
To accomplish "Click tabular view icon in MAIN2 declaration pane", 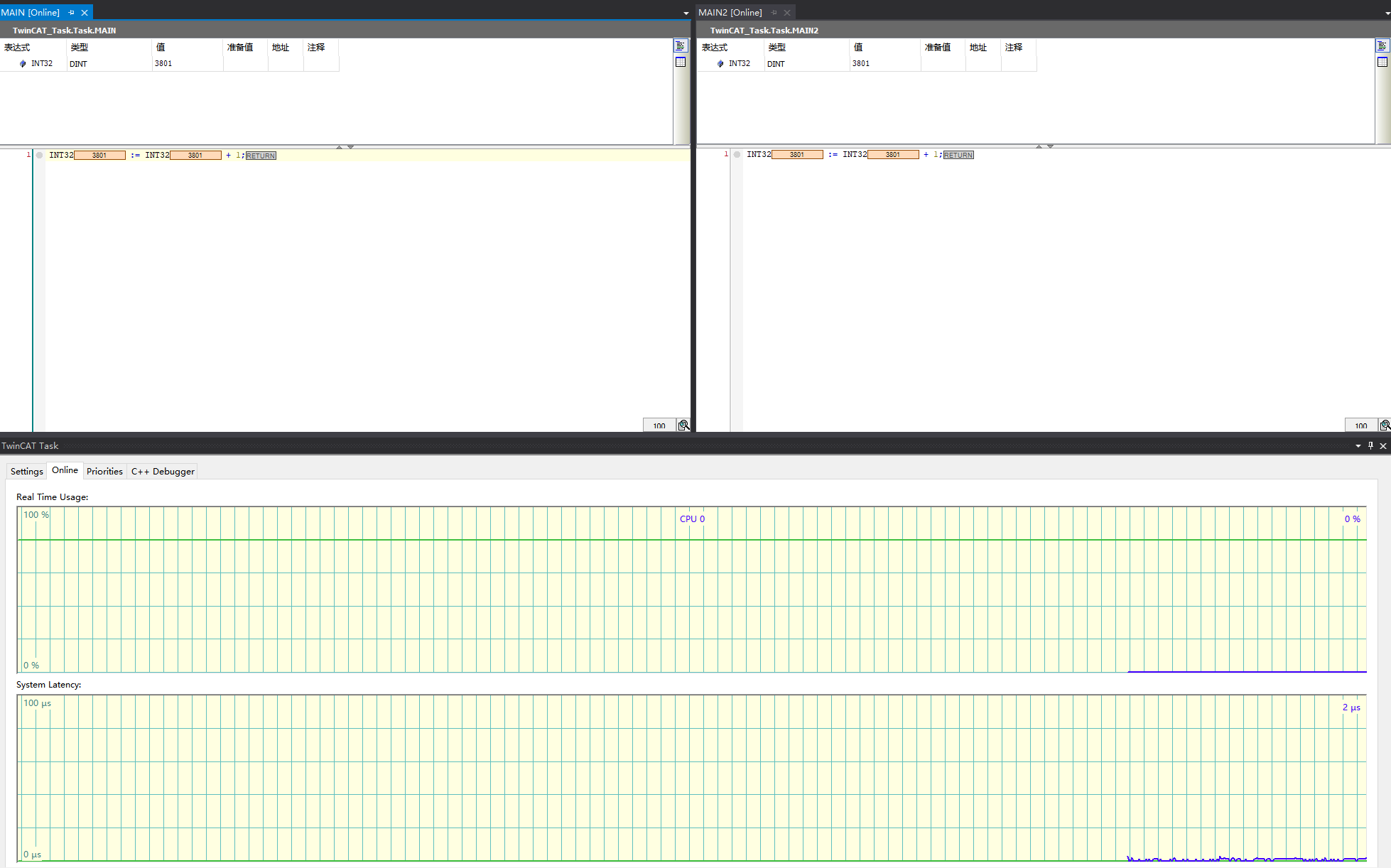I will tap(1382, 62).
